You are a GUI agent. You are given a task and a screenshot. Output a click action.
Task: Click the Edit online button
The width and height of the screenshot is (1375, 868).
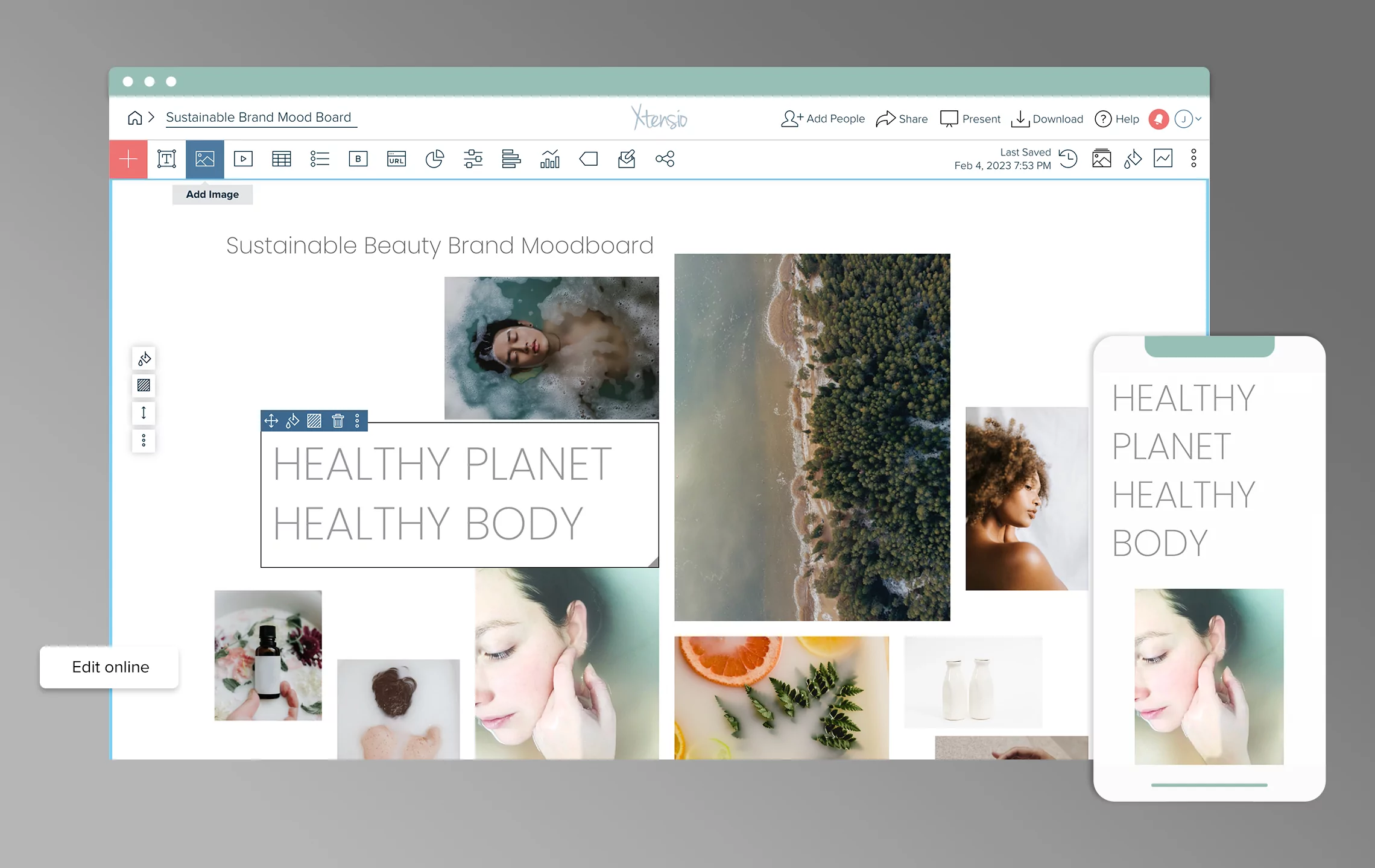tap(109, 667)
